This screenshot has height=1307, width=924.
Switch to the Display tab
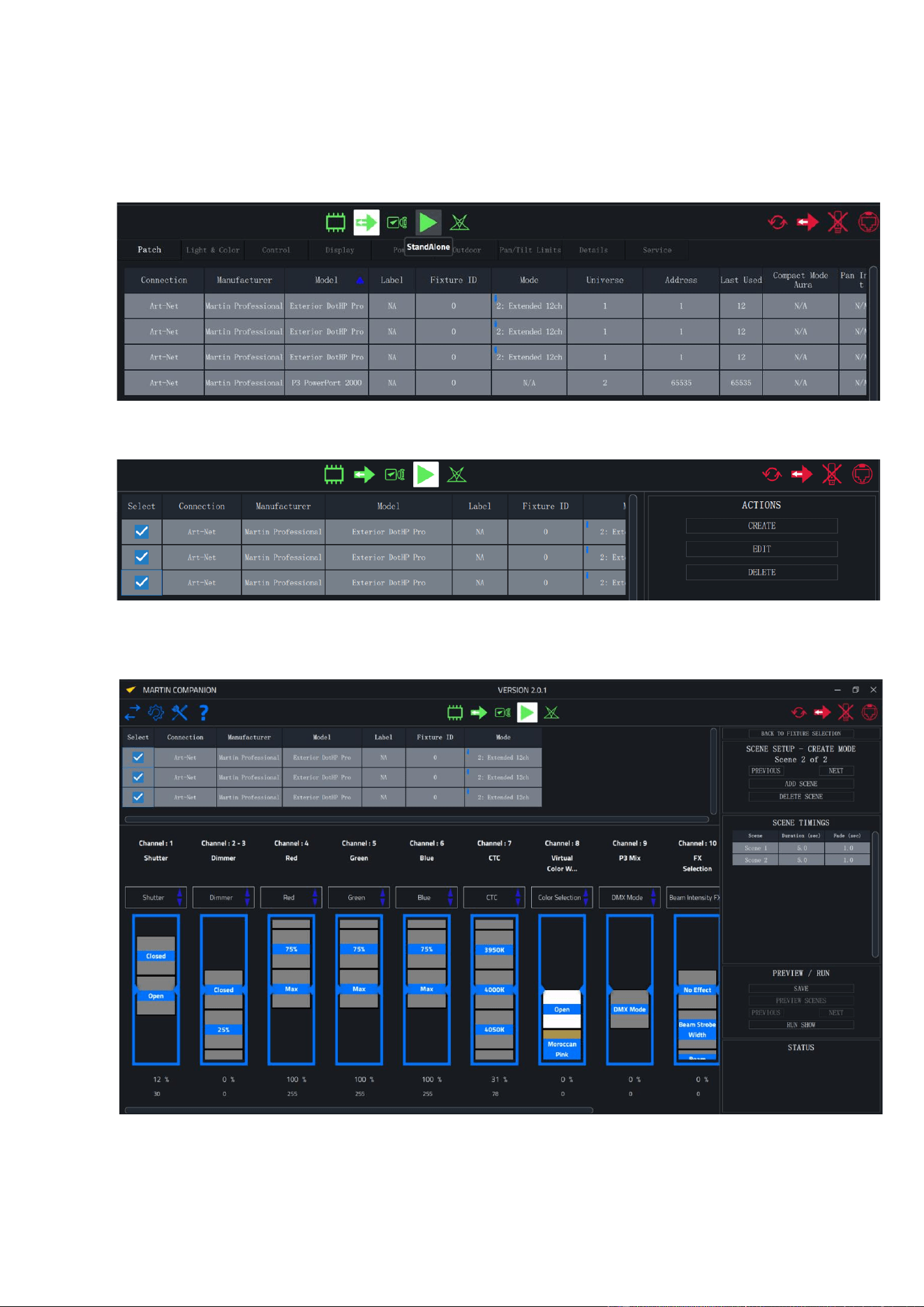(340, 250)
